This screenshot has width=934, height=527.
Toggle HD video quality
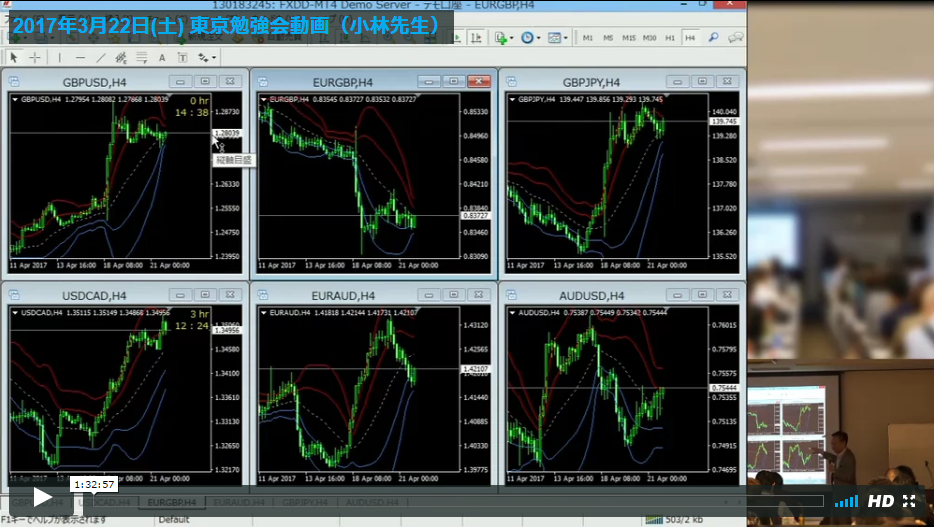880,501
